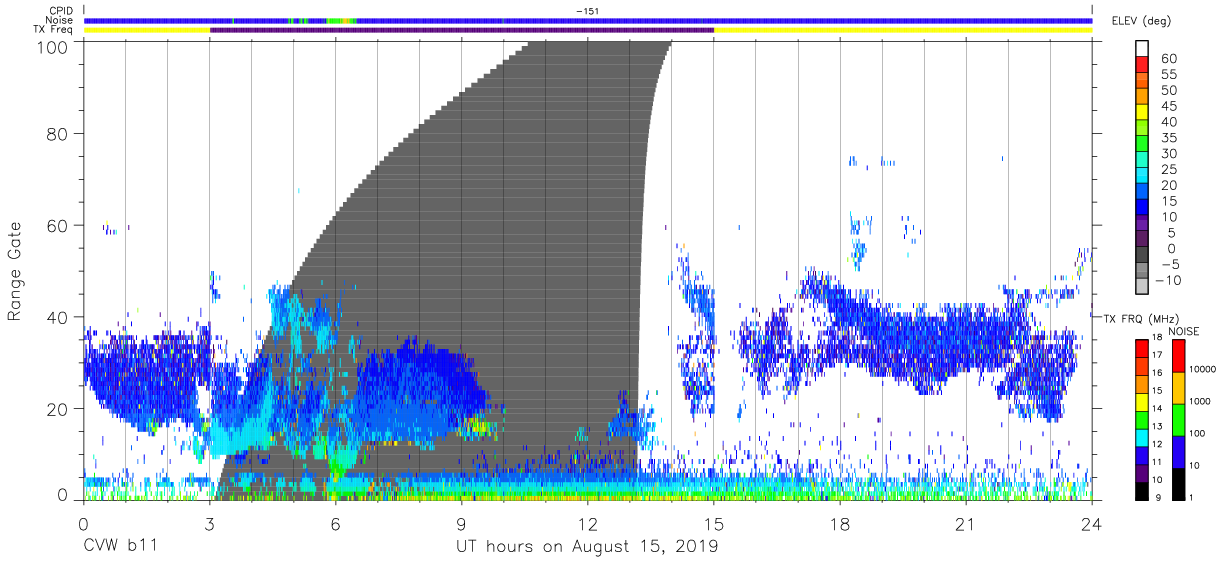Click the 100 label on NOISE legend
The height and width of the screenshot is (567, 1228).
(x=1196, y=433)
